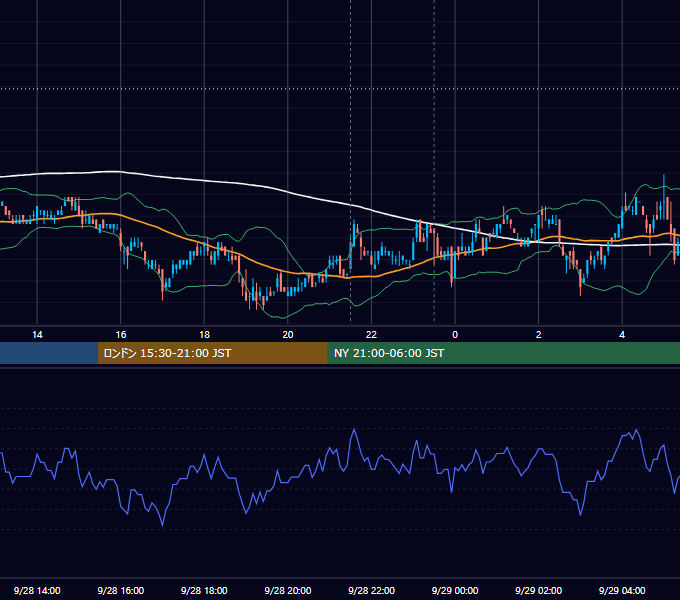Click the 9/28 20:00 time label
Image resolution: width=680 pixels, height=600 pixels.
pyautogui.click(x=288, y=590)
